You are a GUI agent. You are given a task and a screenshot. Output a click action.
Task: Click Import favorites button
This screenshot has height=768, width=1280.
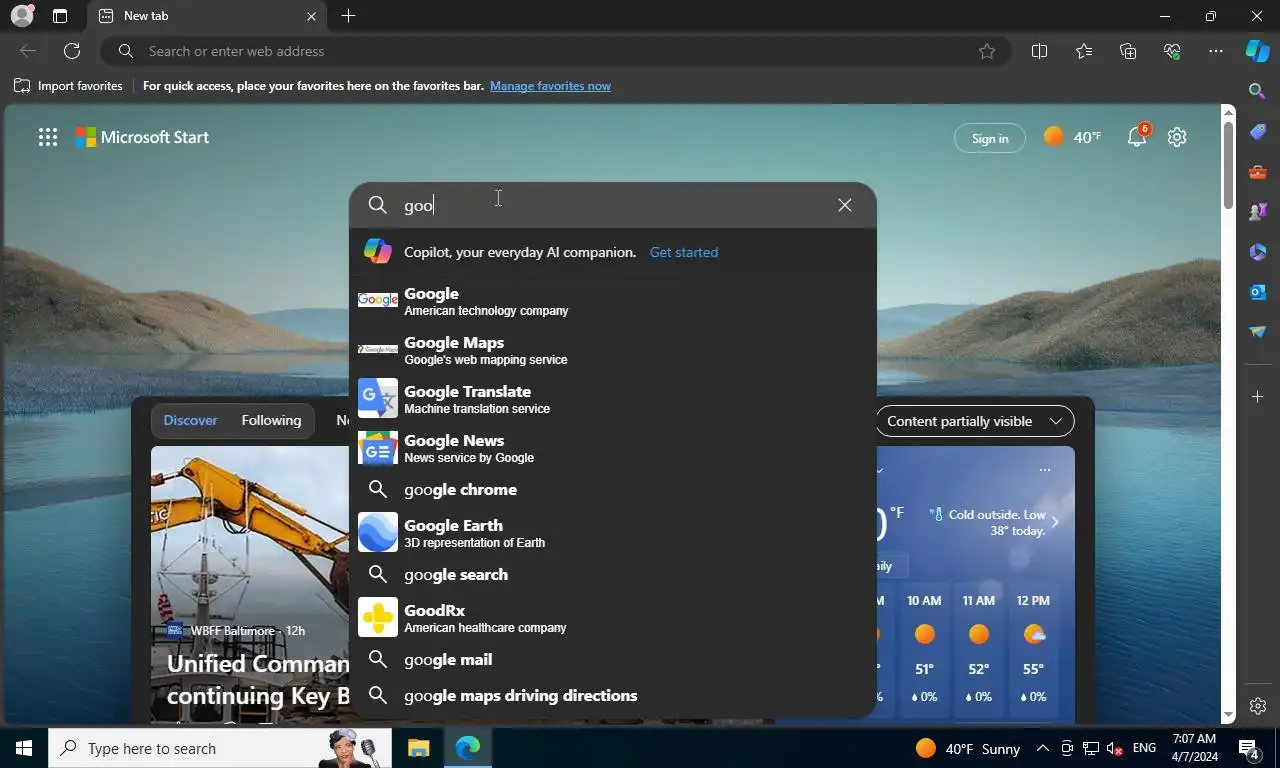pos(68,86)
